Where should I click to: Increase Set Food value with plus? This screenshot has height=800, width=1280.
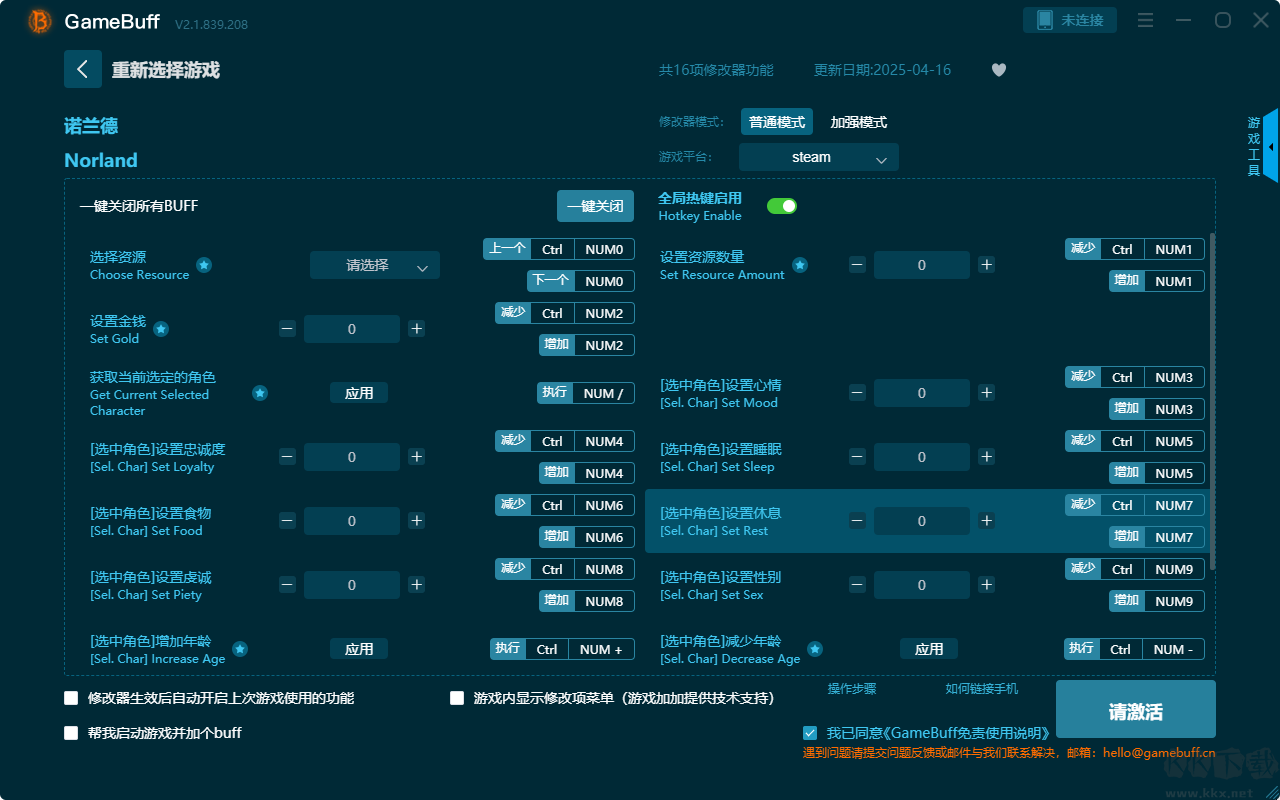[x=417, y=521]
